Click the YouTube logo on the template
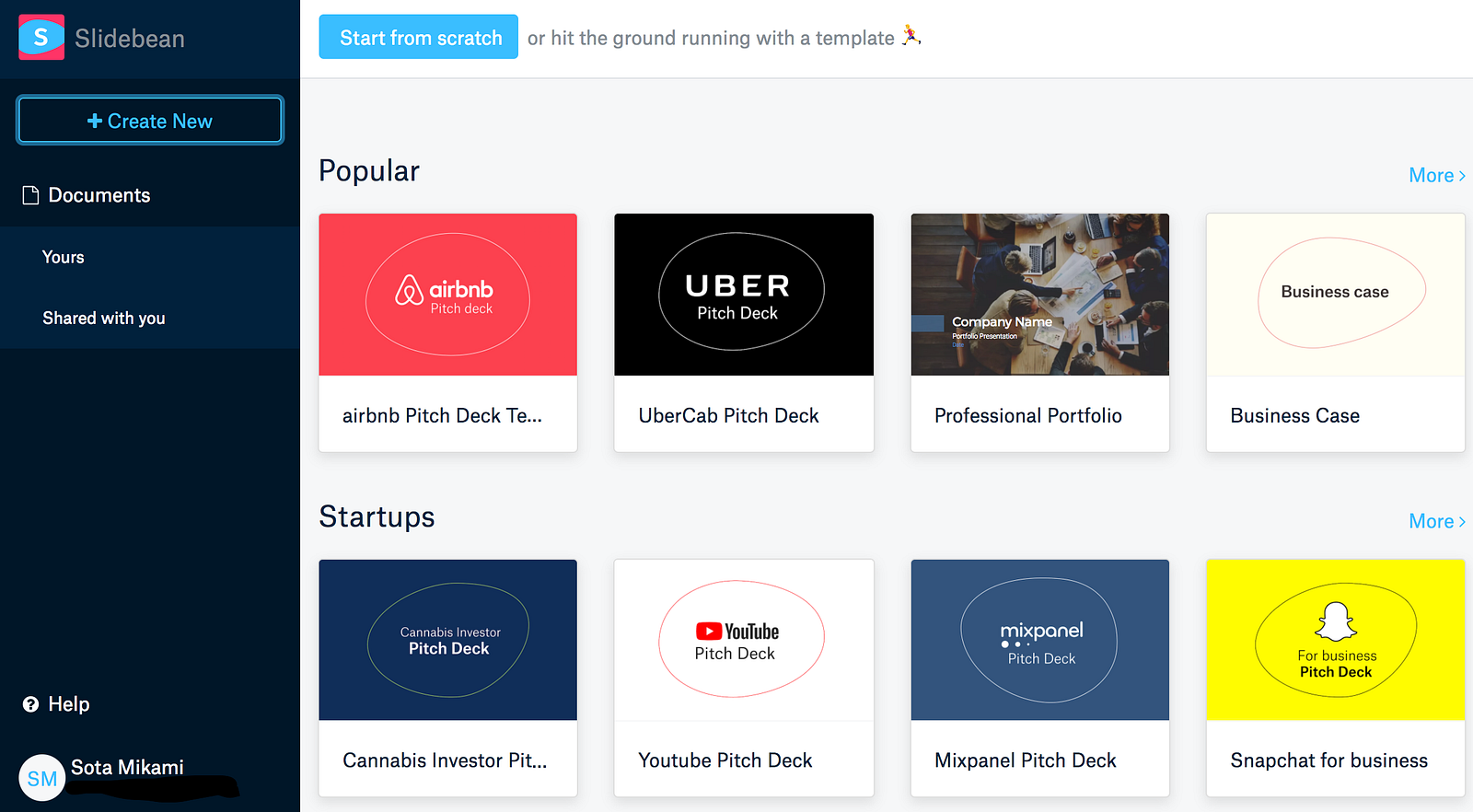This screenshot has height=812, width=1473. pyautogui.click(x=736, y=632)
